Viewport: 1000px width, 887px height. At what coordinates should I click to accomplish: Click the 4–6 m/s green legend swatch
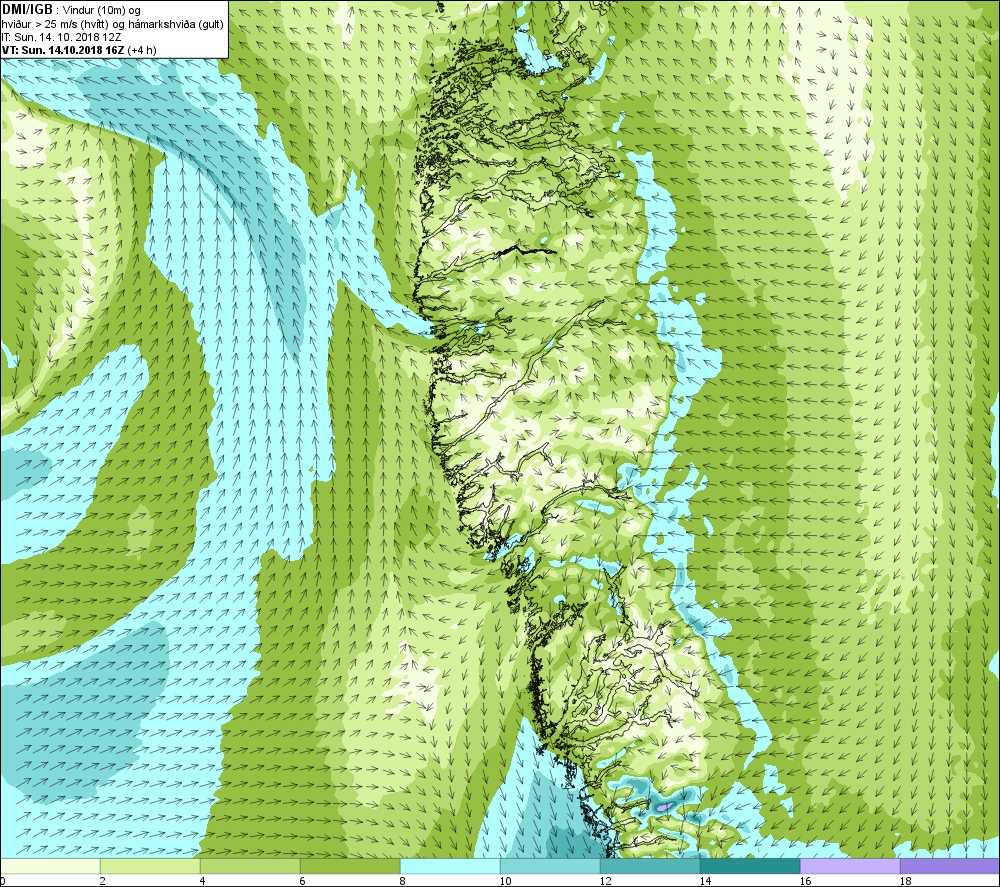[x=250, y=866]
